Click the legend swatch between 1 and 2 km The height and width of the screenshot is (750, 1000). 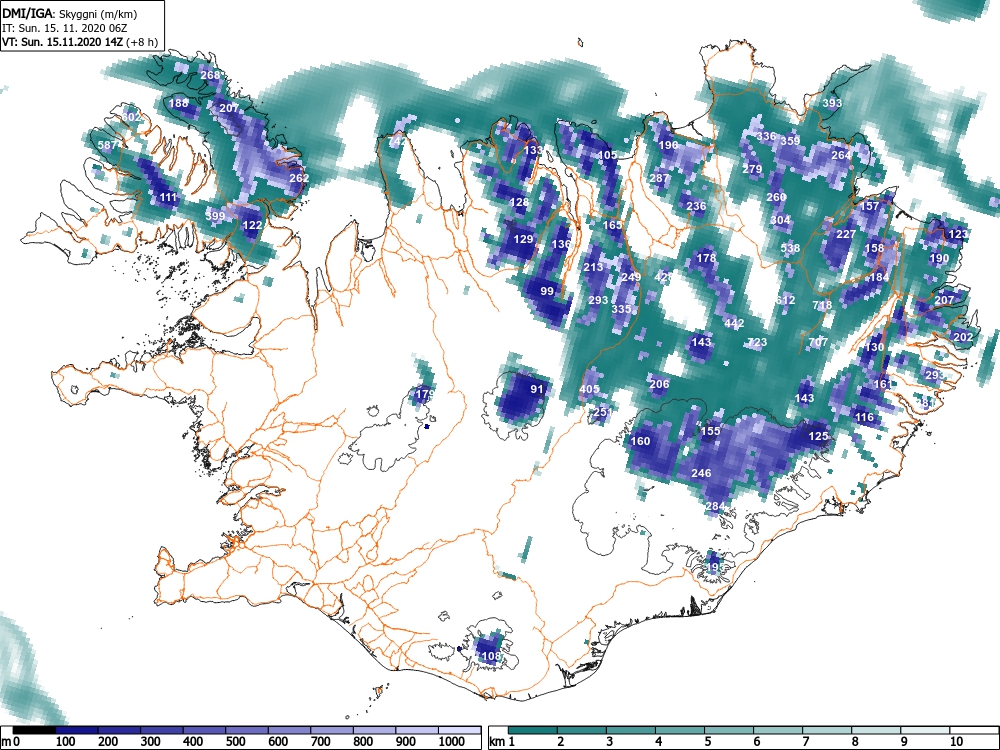[533, 730]
